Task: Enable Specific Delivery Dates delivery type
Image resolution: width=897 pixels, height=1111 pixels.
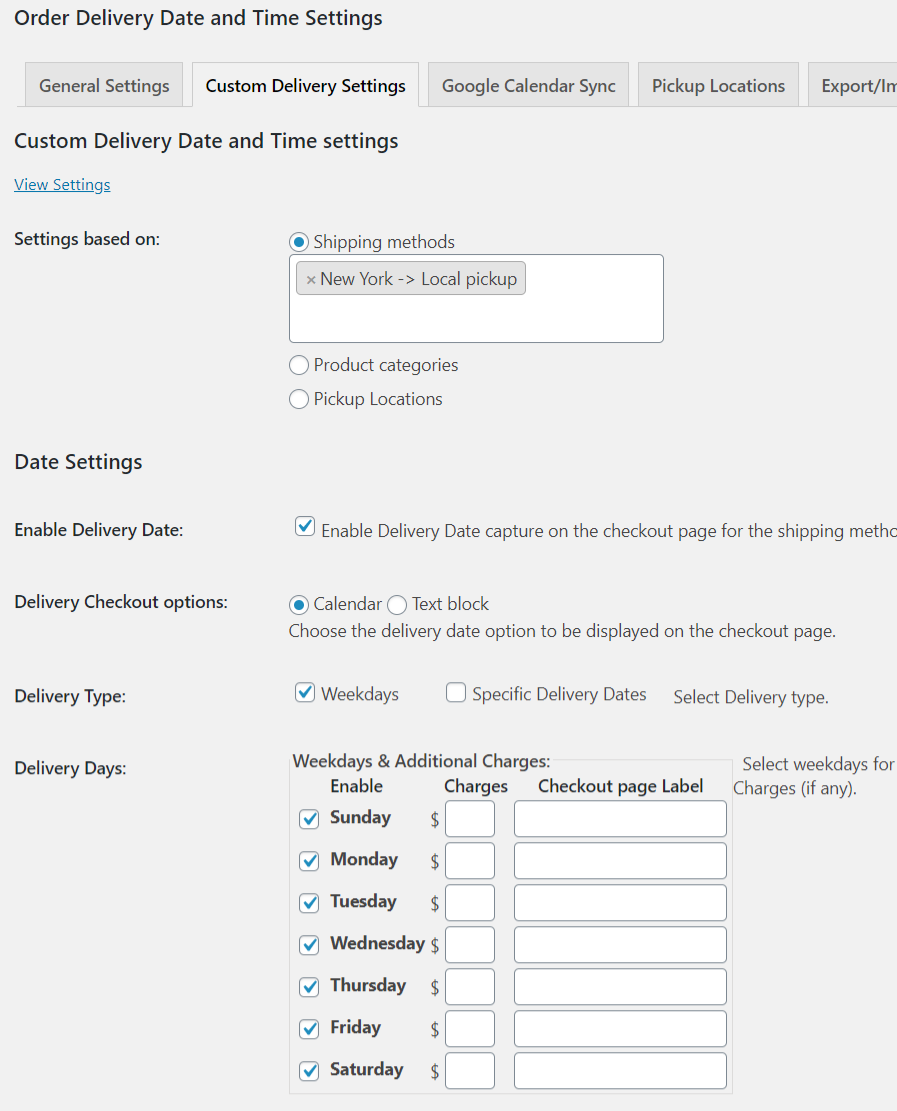Action: (x=455, y=691)
